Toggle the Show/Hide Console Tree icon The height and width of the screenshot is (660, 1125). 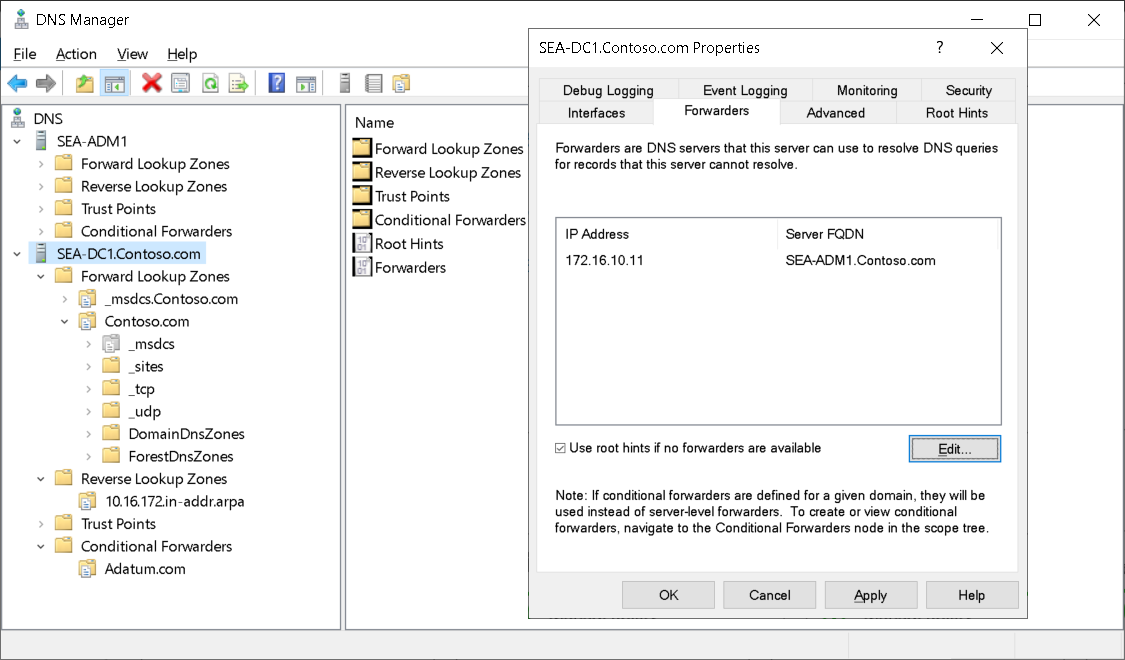115,83
